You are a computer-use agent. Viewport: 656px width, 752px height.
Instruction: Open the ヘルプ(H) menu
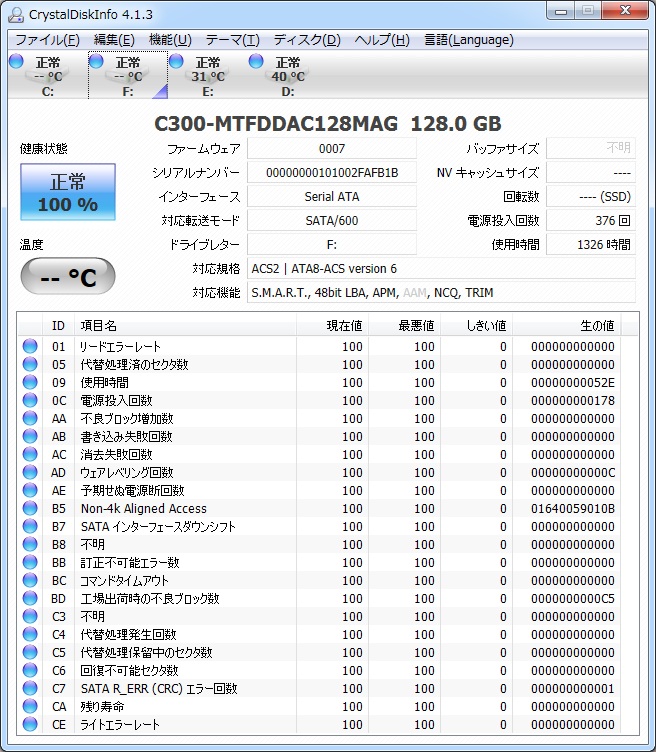tap(382, 39)
